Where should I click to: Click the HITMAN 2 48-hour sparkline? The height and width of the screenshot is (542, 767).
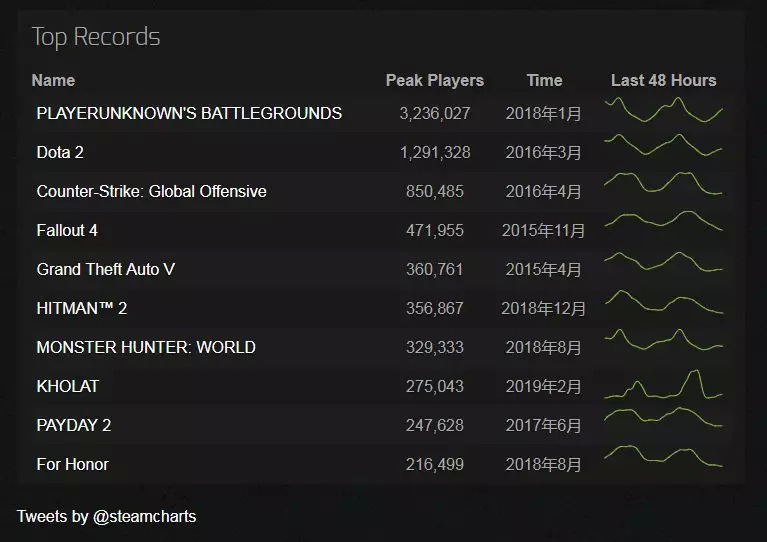663,302
